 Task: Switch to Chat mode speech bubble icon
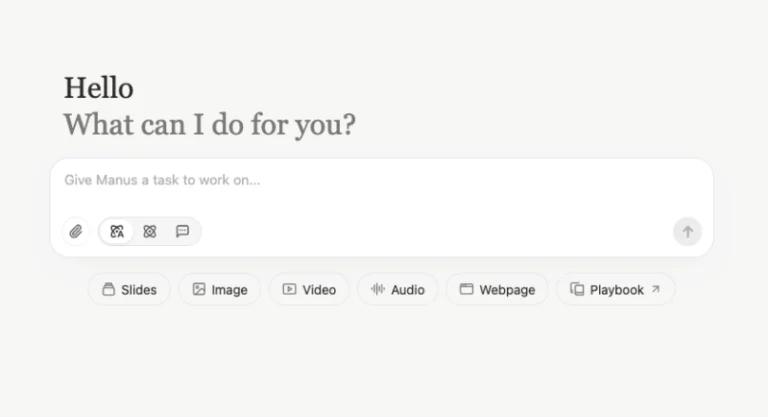click(x=182, y=231)
